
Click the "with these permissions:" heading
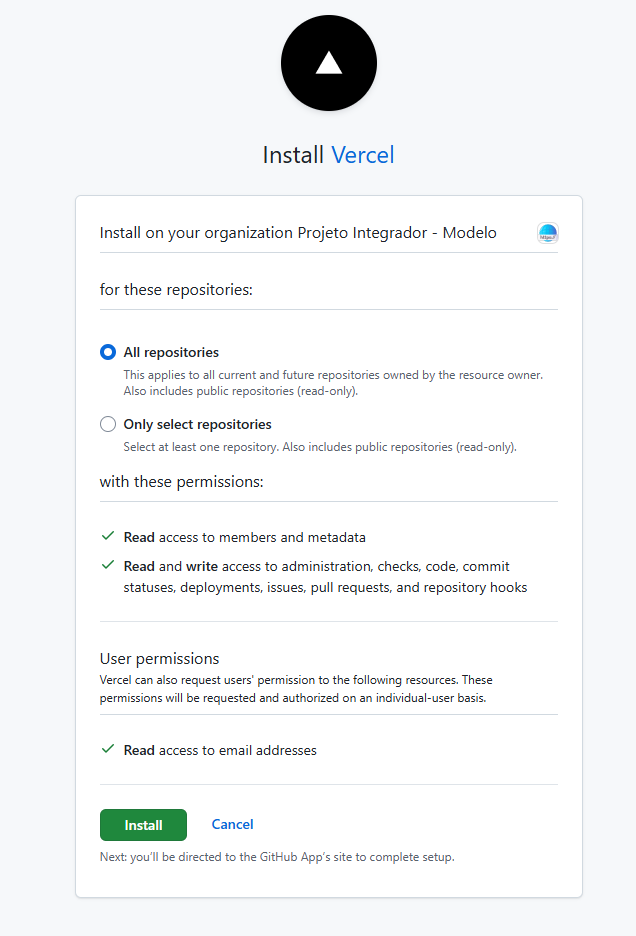pyautogui.click(x=181, y=482)
